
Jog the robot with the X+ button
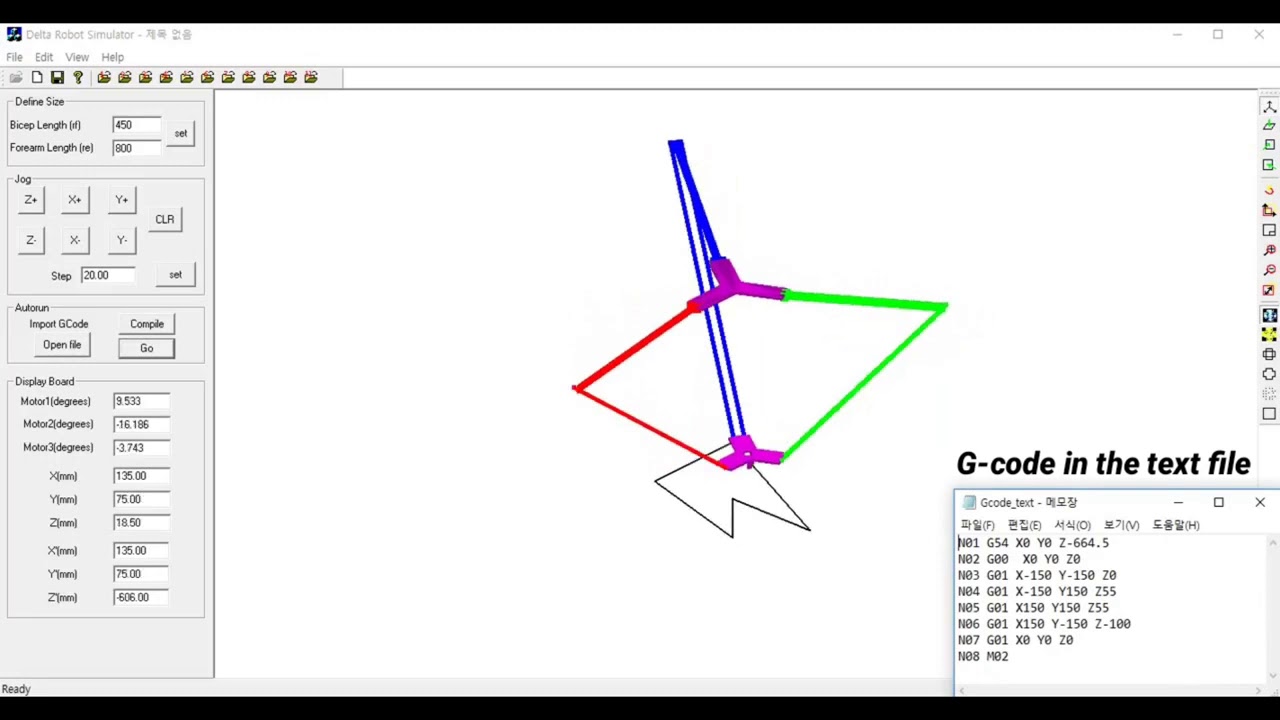pos(75,200)
